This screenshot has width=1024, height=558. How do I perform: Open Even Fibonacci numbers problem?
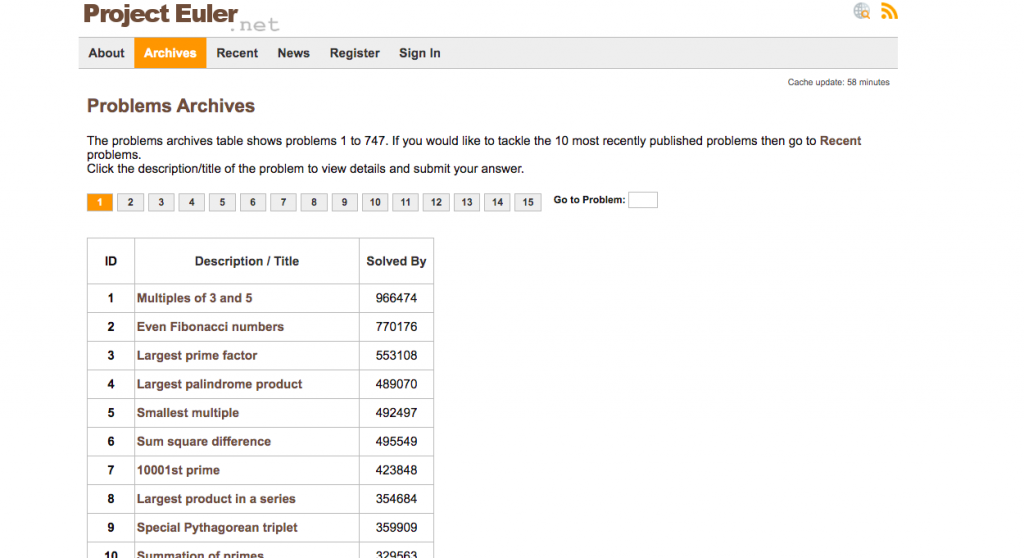[210, 327]
